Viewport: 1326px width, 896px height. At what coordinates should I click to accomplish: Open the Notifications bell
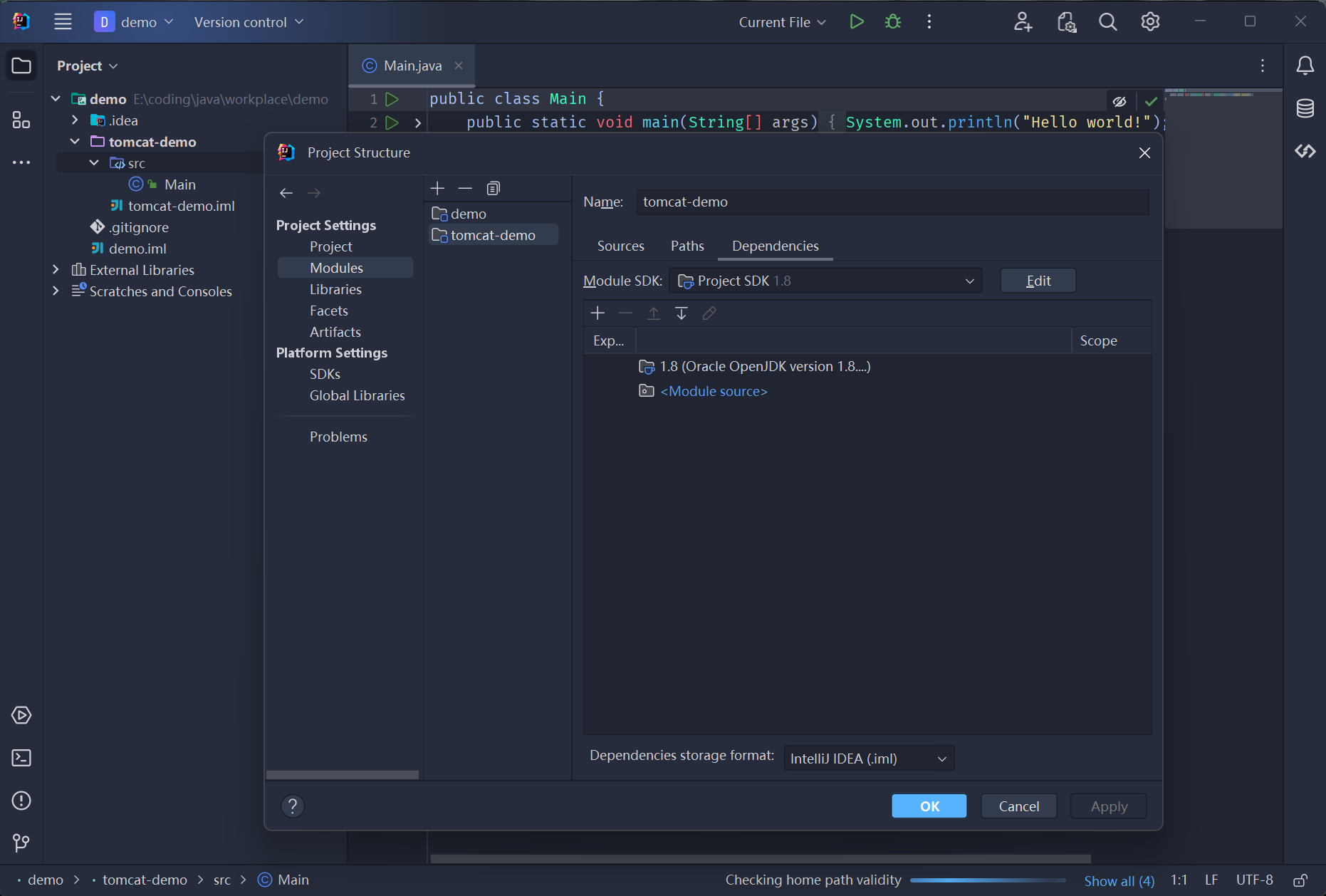click(x=1305, y=66)
